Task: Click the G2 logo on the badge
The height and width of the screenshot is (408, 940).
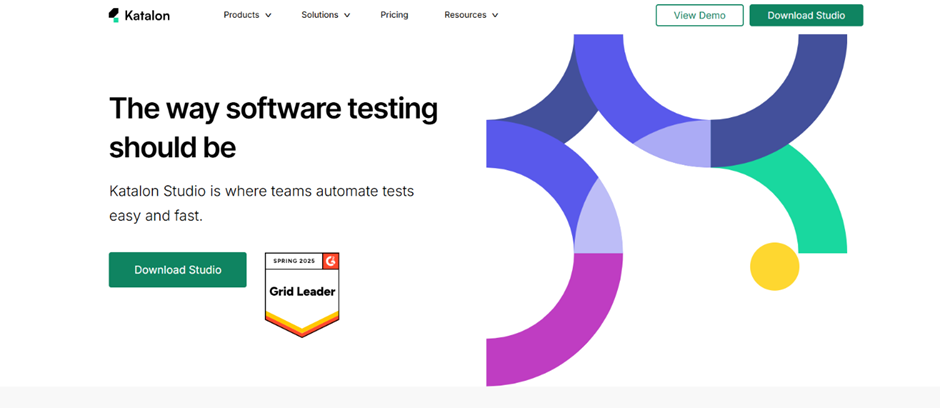Action: (x=331, y=261)
